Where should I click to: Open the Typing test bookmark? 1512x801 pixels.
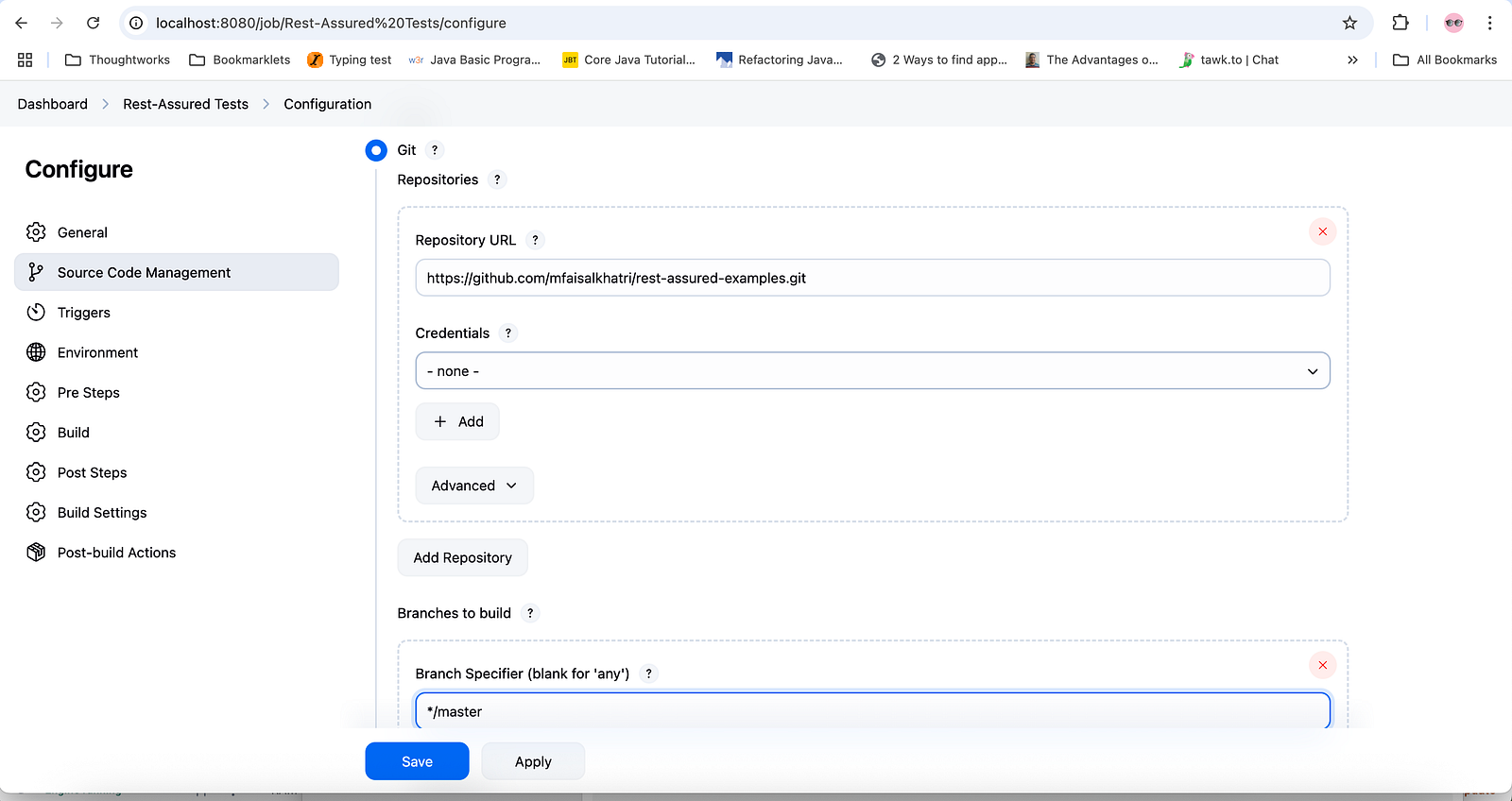[x=350, y=60]
